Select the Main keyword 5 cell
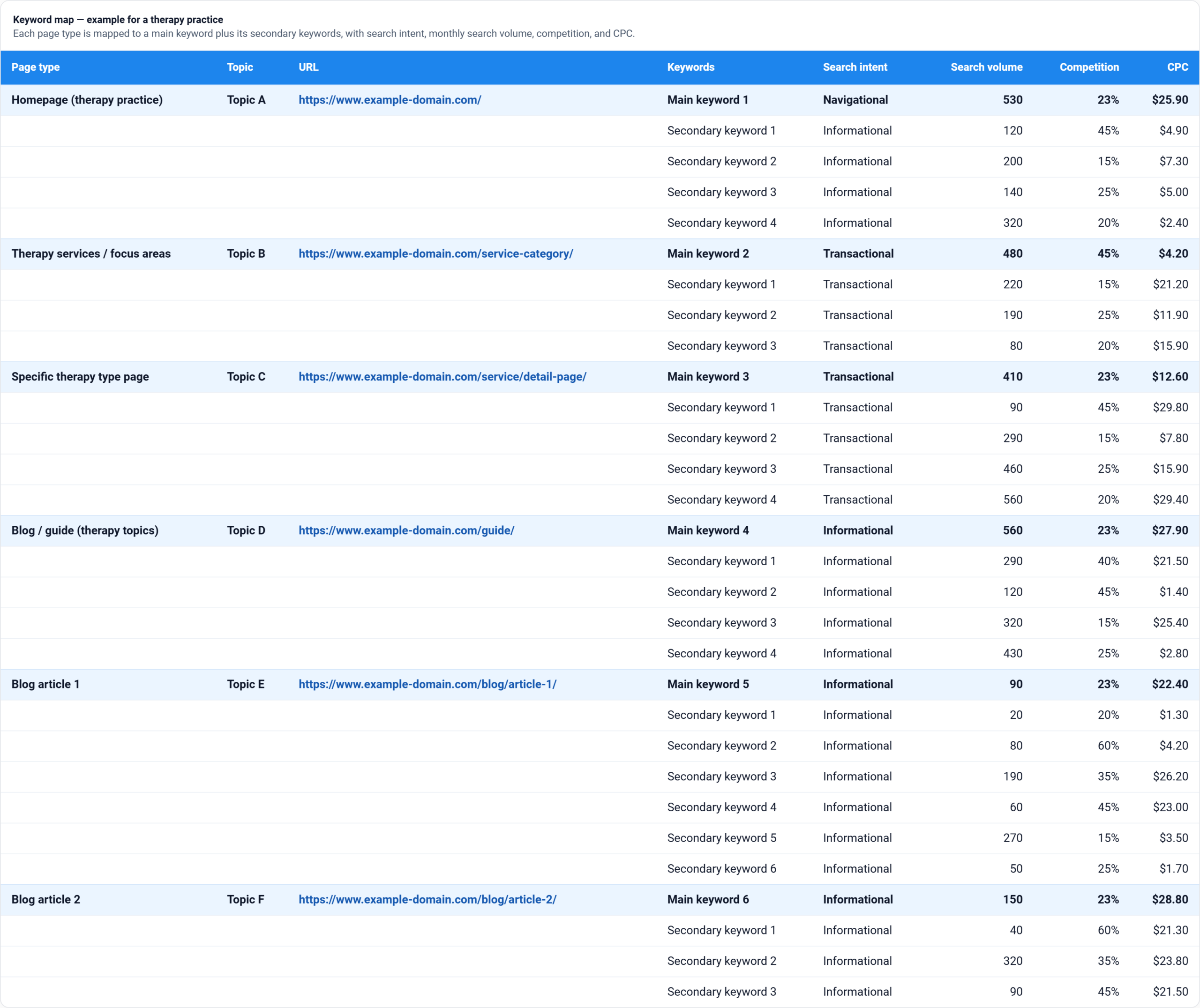This screenshot has width=1200, height=1008. coord(708,684)
